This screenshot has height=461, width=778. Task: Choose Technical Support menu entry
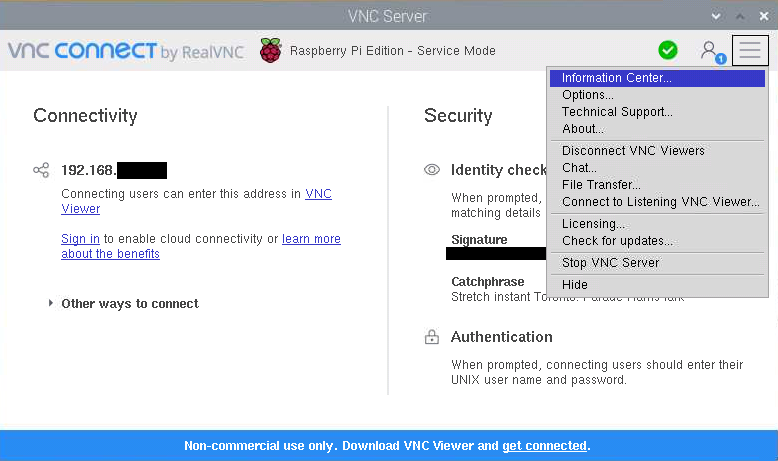tap(617, 112)
